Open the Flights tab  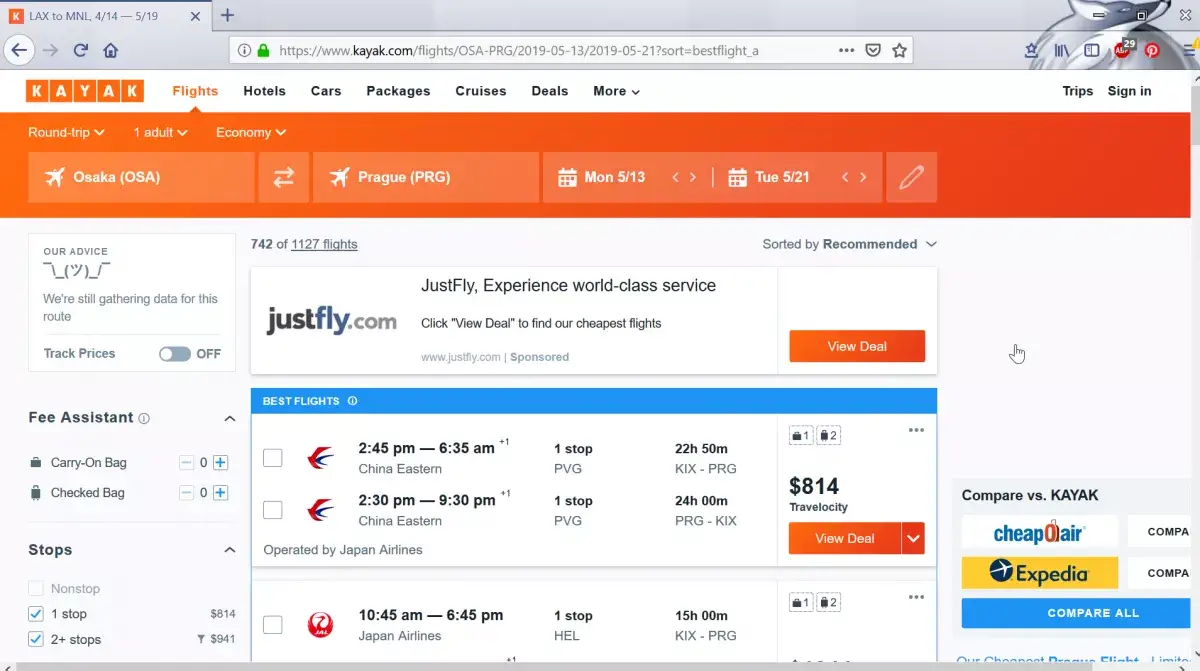195,91
